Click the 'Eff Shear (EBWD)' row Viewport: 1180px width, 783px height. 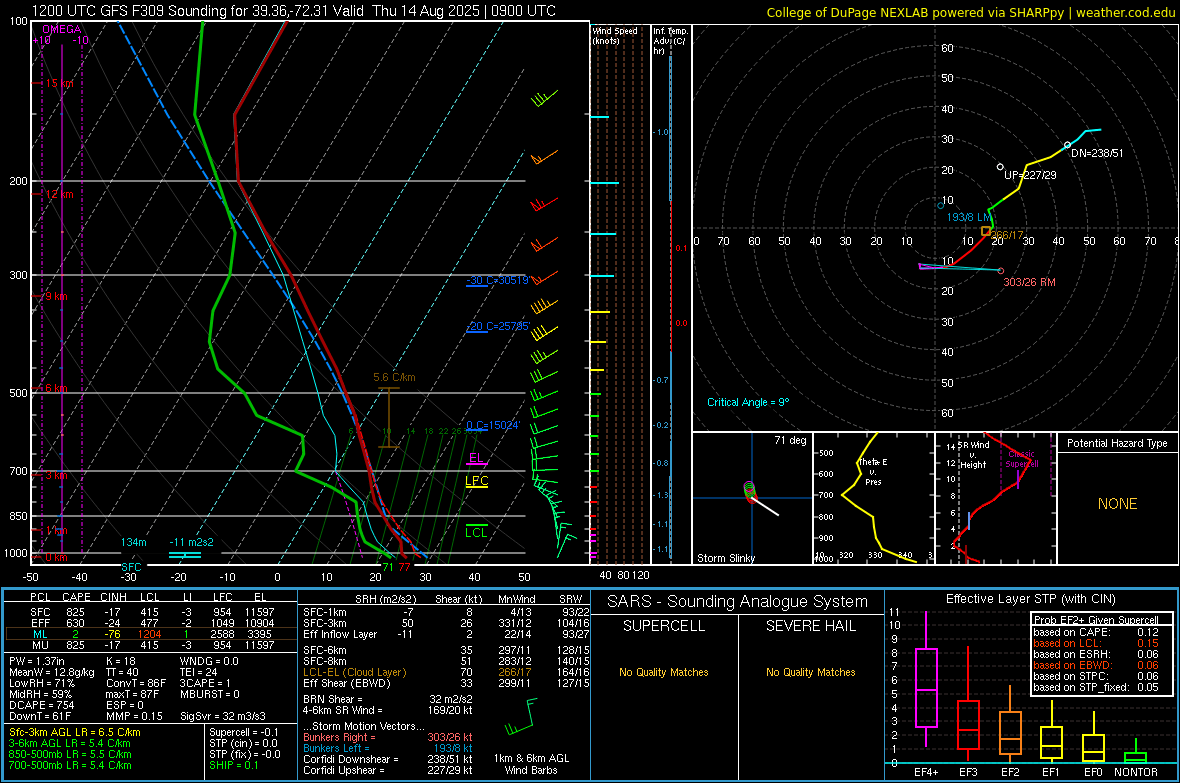[446, 684]
